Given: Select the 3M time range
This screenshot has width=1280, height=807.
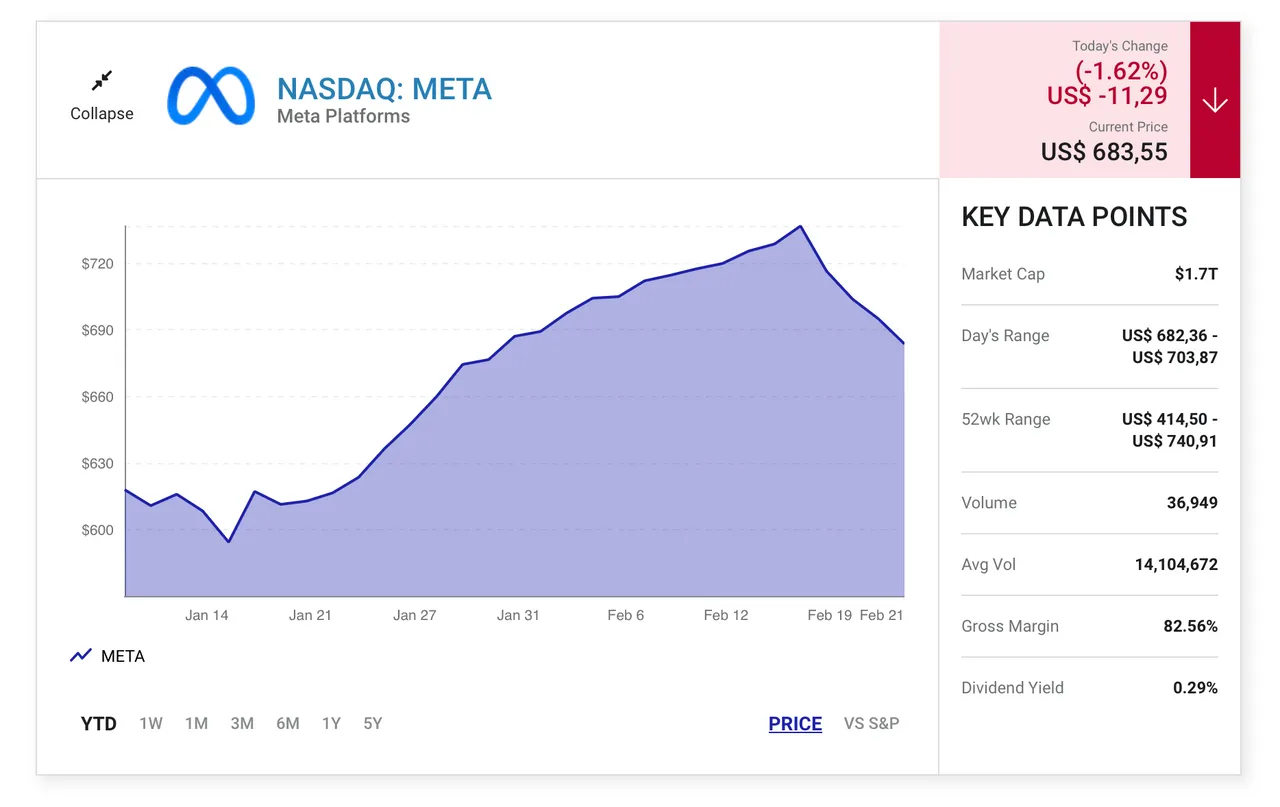Looking at the screenshot, I should pos(242,723).
